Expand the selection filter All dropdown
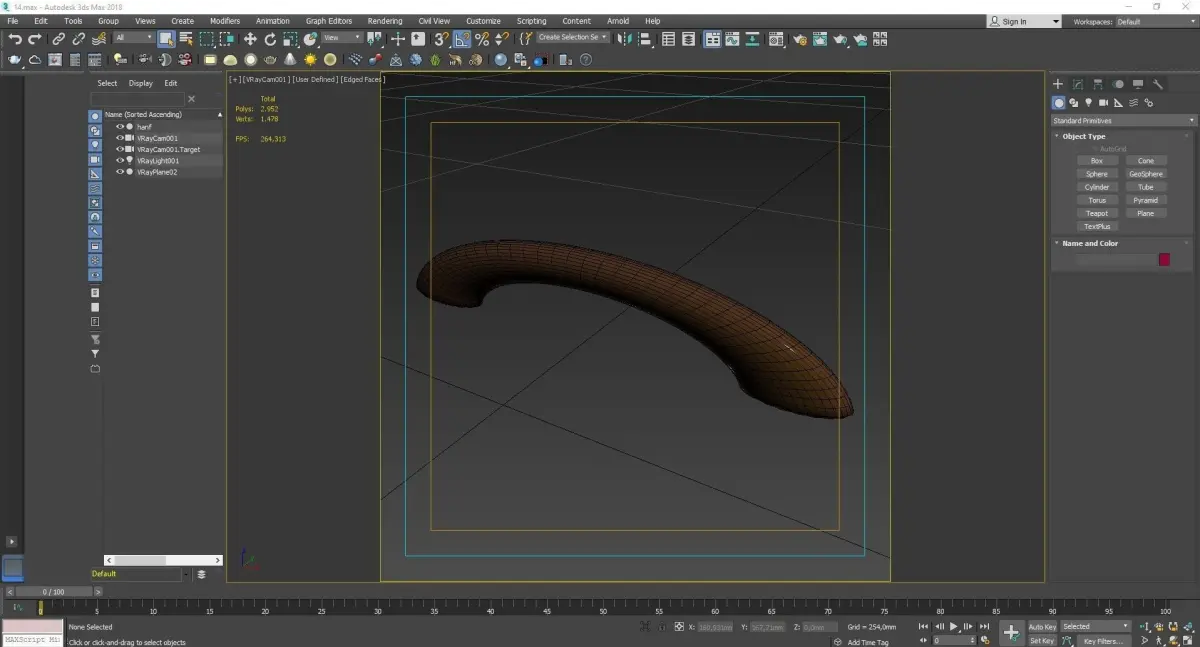 click(x=133, y=38)
